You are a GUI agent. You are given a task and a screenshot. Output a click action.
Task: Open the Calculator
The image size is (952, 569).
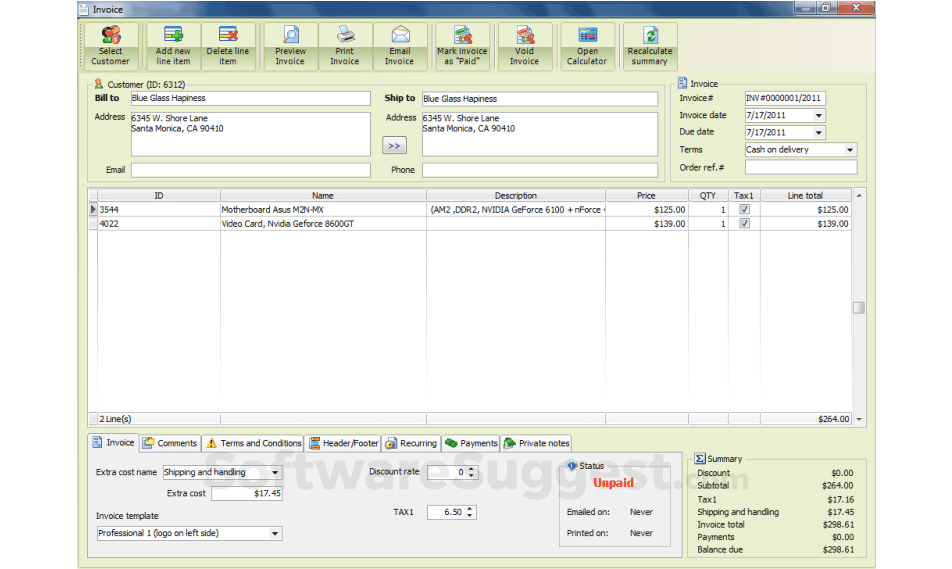coord(587,47)
